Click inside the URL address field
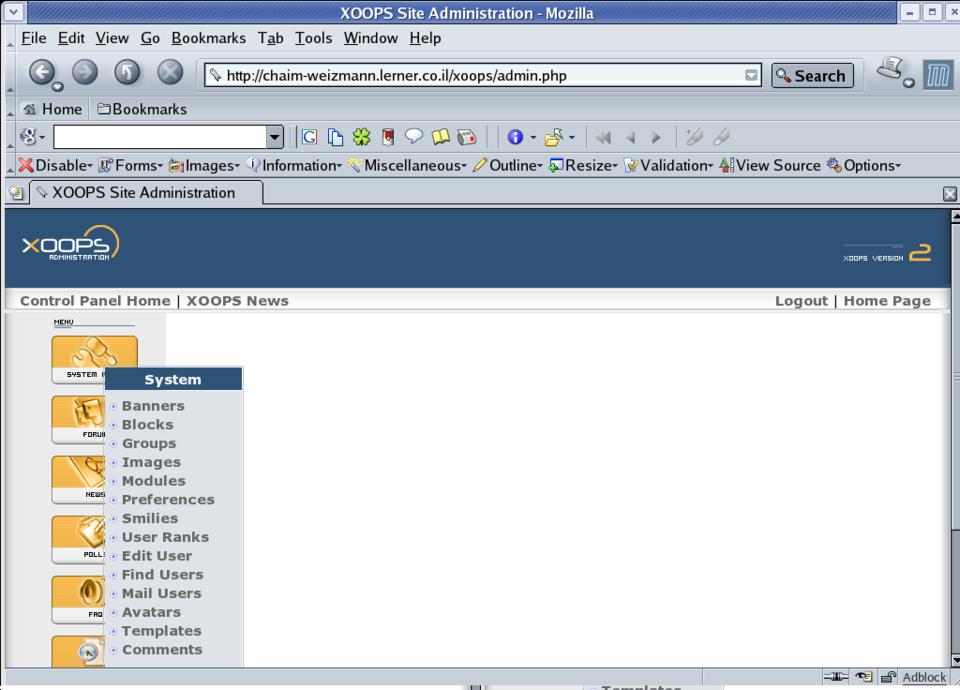This screenshot has width=960, height=690. click(x=482, y=75)
